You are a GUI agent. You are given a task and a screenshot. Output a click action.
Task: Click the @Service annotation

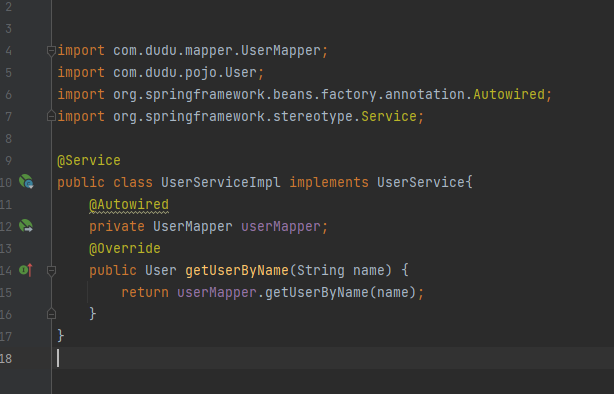[x=89, y=161]
